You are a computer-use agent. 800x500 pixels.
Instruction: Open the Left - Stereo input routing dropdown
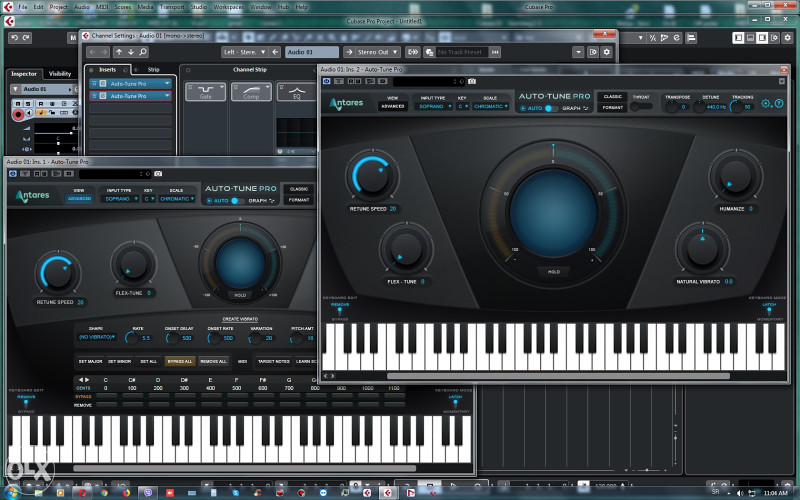(244, 52)
